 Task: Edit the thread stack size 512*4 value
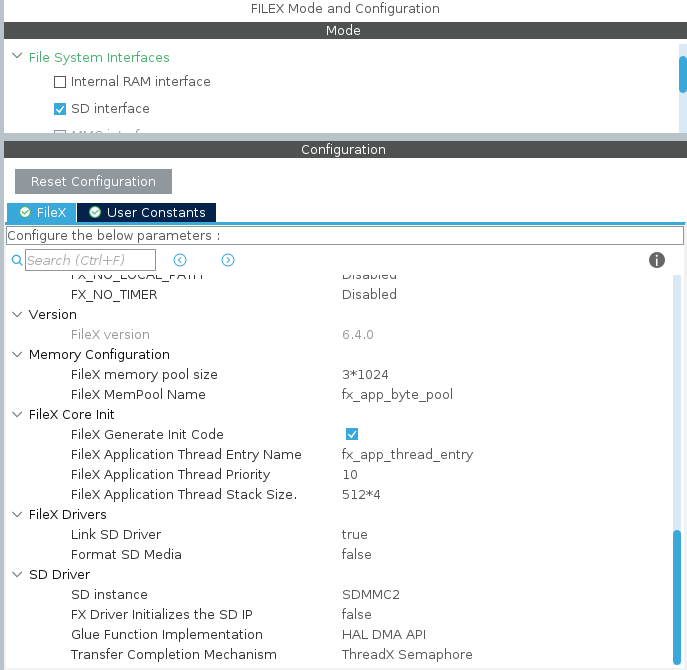[x=361, y=495]
